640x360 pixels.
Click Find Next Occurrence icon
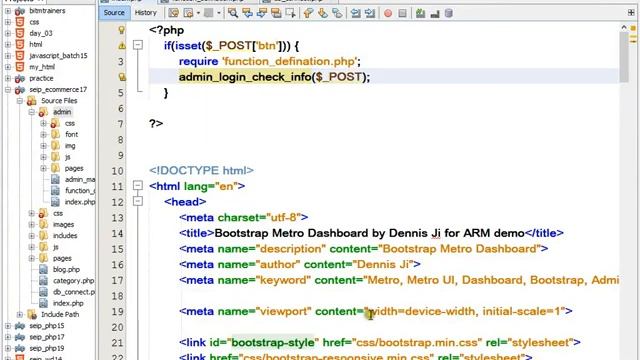(x=262, y=13)
